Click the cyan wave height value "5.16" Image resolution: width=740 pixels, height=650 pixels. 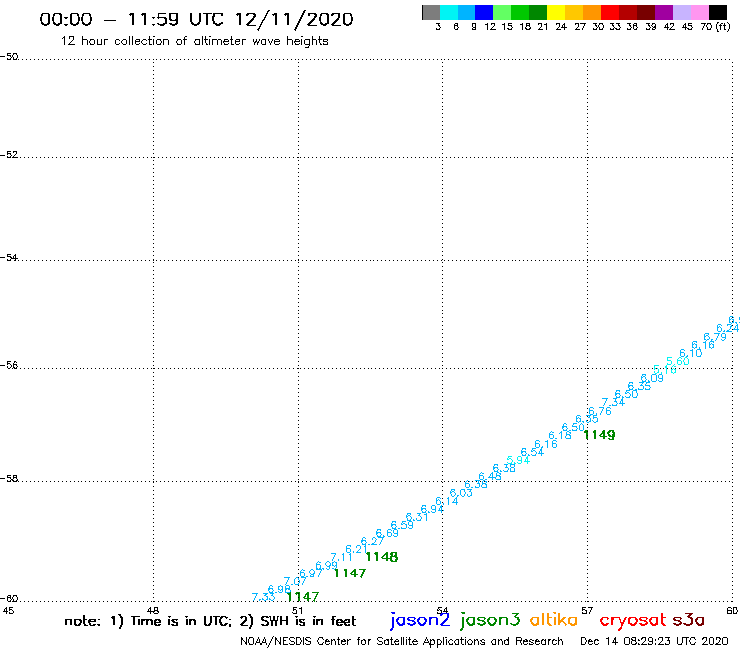coord(665,370)
